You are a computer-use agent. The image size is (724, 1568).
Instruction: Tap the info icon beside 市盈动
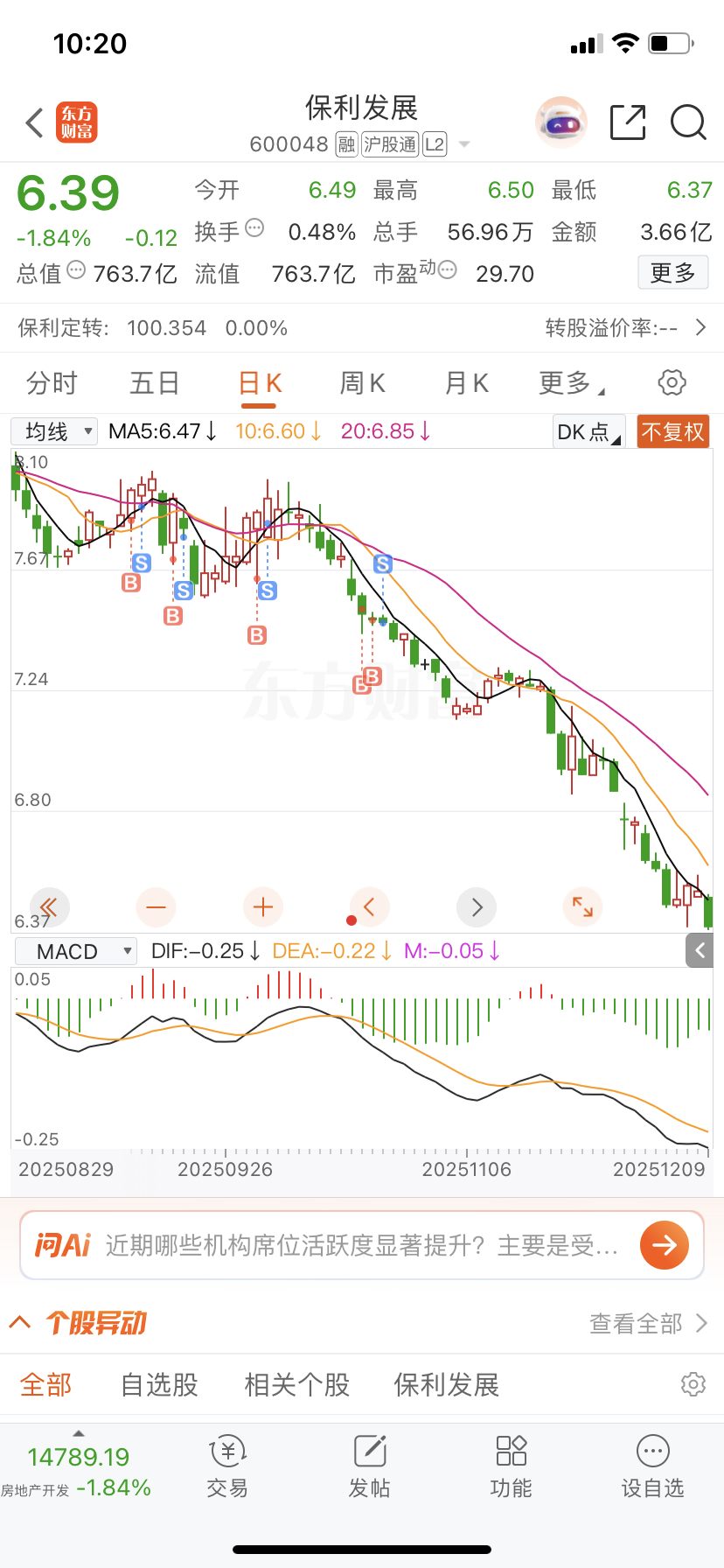coord(447,270)
